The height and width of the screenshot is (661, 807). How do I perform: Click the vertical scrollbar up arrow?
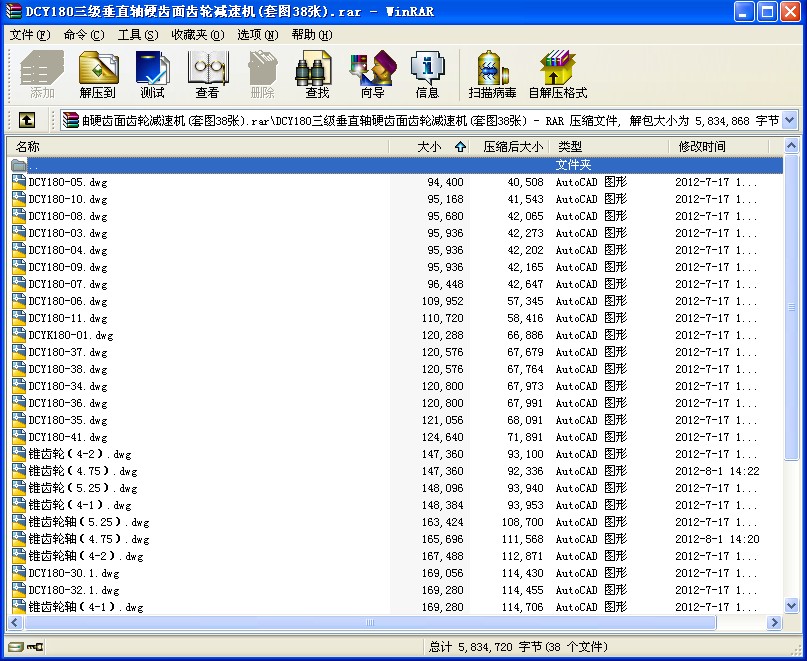[792, 146]
